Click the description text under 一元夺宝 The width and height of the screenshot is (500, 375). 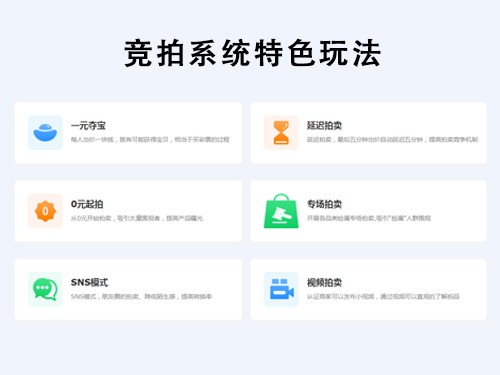(150, 140)
